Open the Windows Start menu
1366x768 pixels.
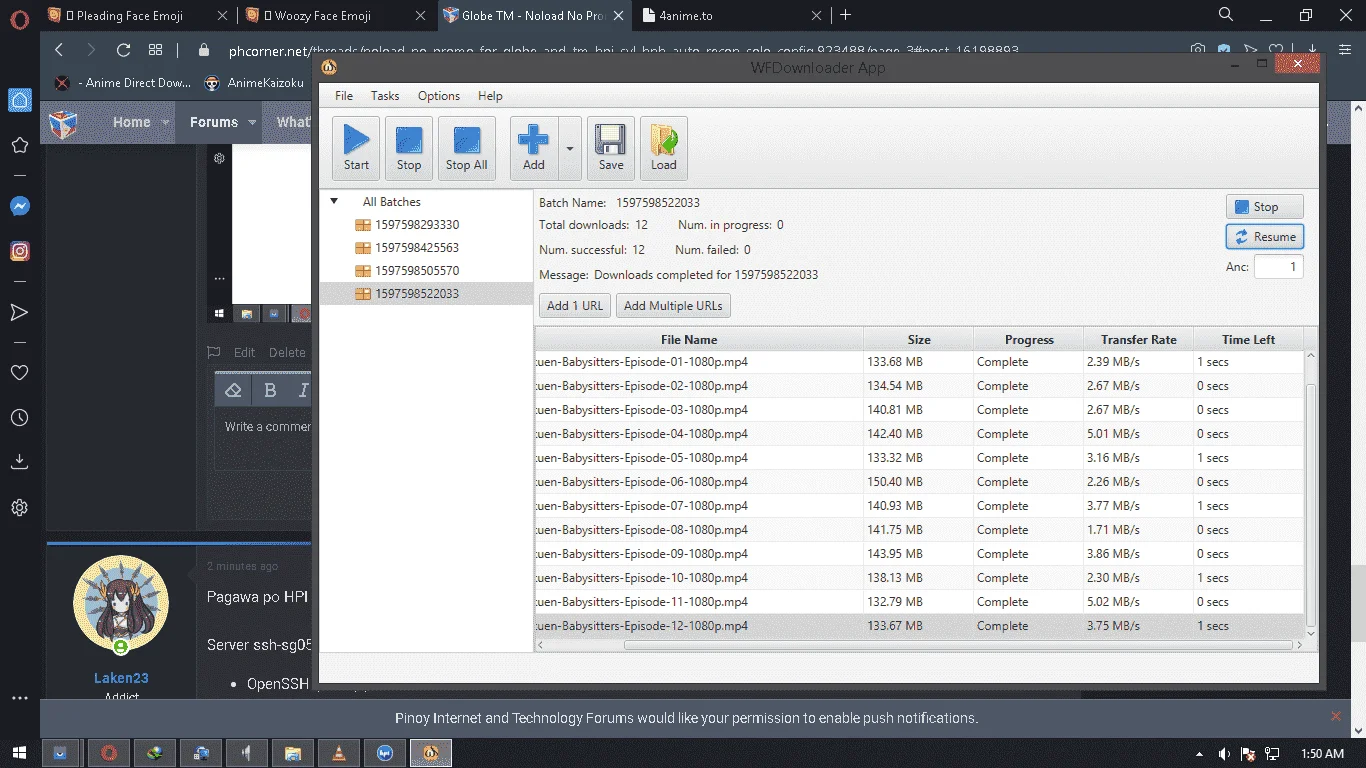point(19,753)
